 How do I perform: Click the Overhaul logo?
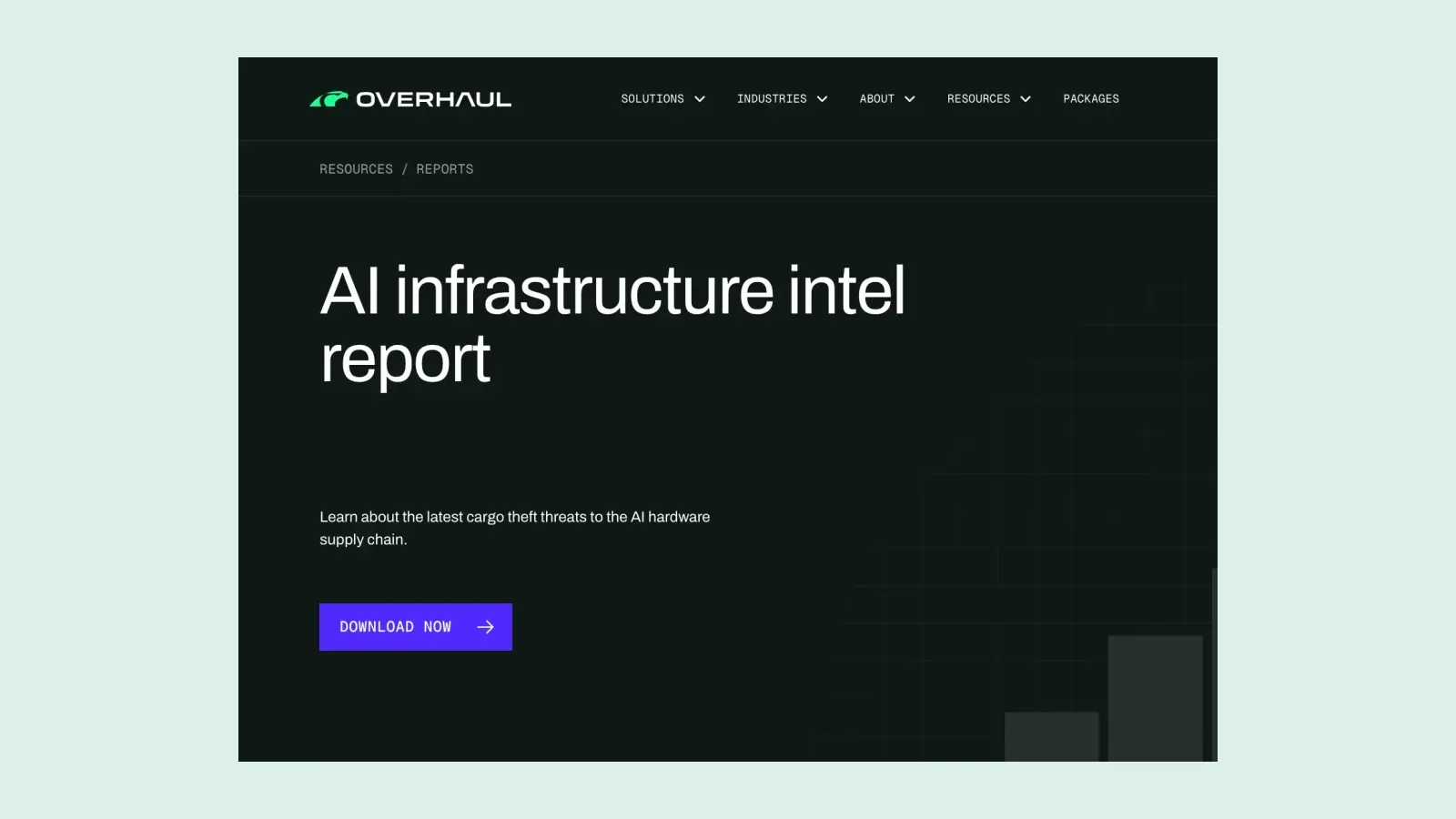coord(410,99)
